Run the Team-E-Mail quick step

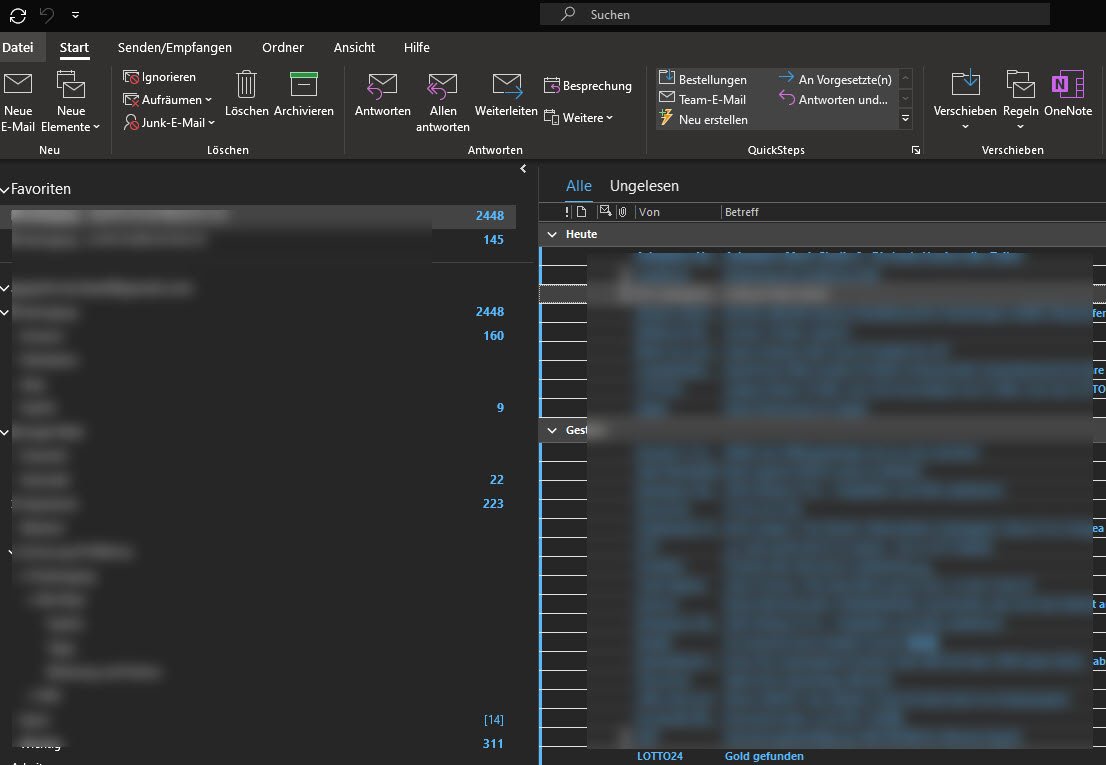point(703,99)
